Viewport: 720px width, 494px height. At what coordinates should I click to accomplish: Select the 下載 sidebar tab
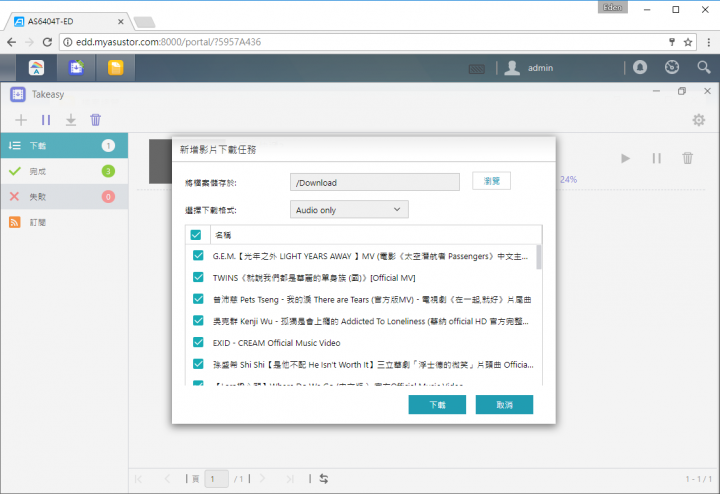64,146
